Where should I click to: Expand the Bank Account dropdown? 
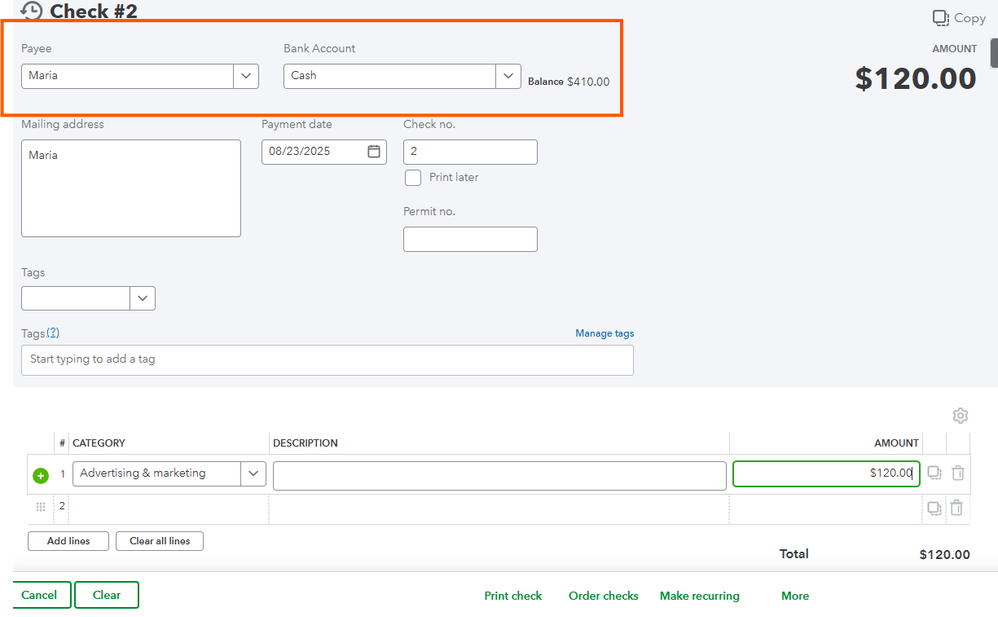[508, 76]
